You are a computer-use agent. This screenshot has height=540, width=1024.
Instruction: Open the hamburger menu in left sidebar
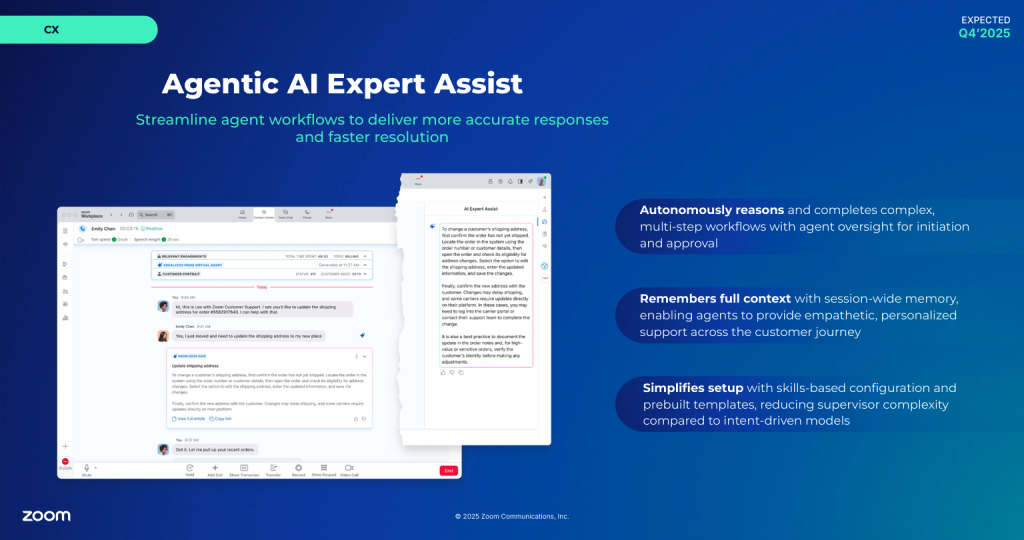65,231
